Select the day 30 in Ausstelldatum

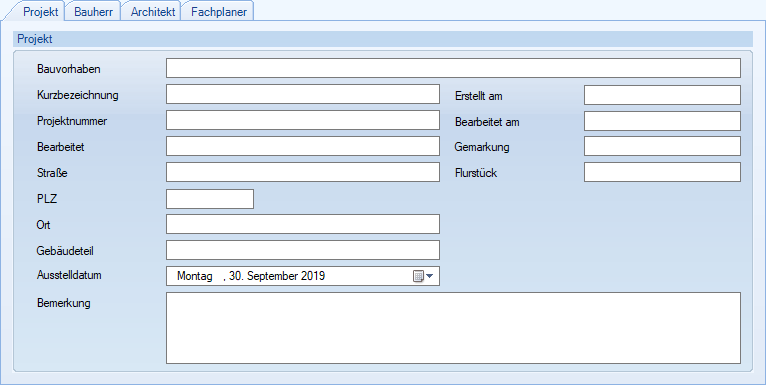click(236, 276)
